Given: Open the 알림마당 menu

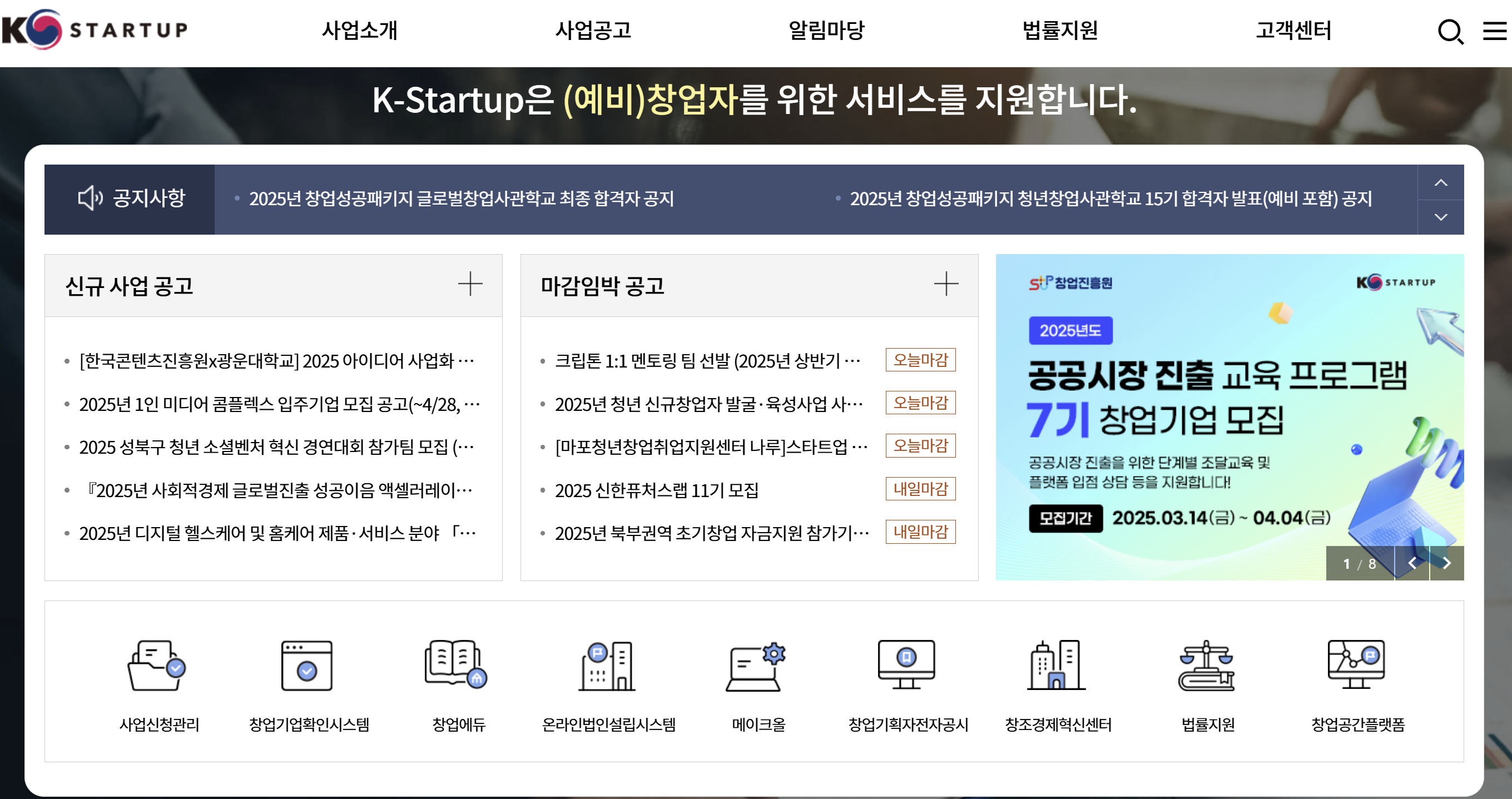Looking at the screenshot, I should 826,31.
